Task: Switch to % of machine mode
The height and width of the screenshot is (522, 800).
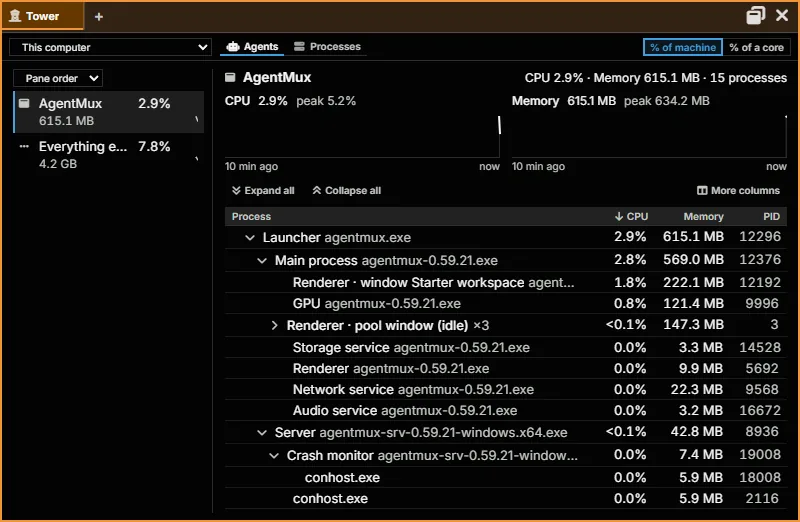Action: 683,47
